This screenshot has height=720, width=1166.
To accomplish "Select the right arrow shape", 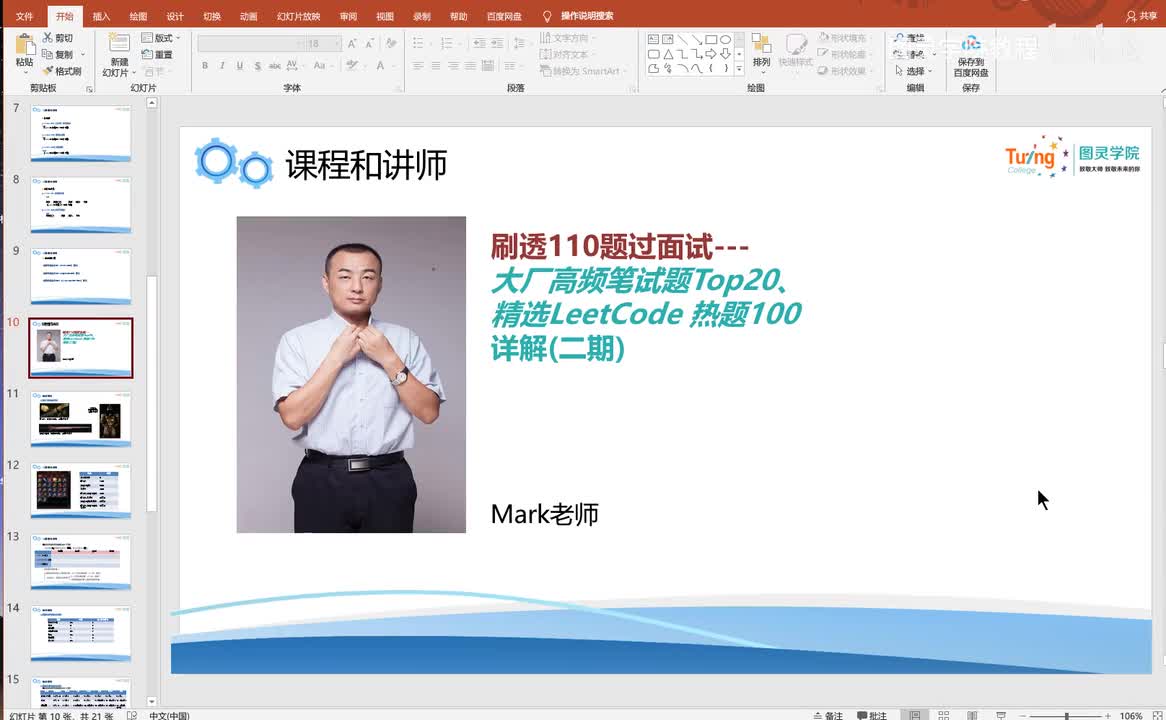I will 711,54.
